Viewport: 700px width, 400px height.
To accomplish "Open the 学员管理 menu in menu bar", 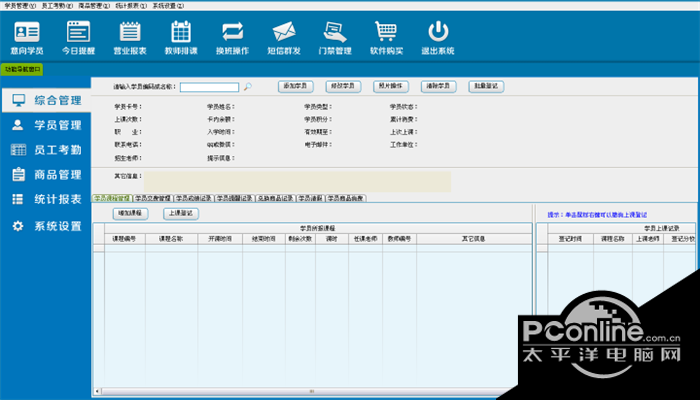I will pos(20,6).
